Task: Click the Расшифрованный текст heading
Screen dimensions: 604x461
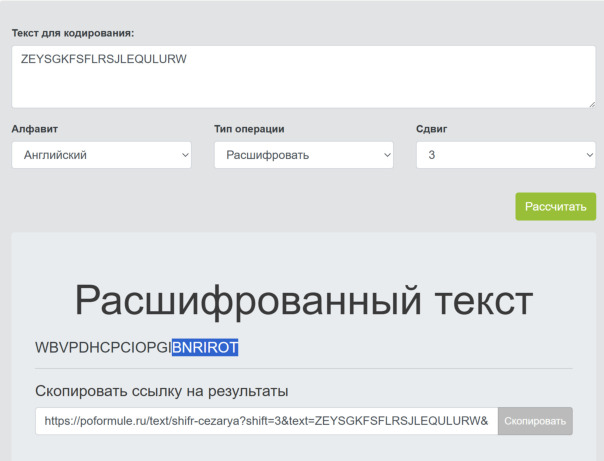Action: pyautogui.click(x=304, y=301)
